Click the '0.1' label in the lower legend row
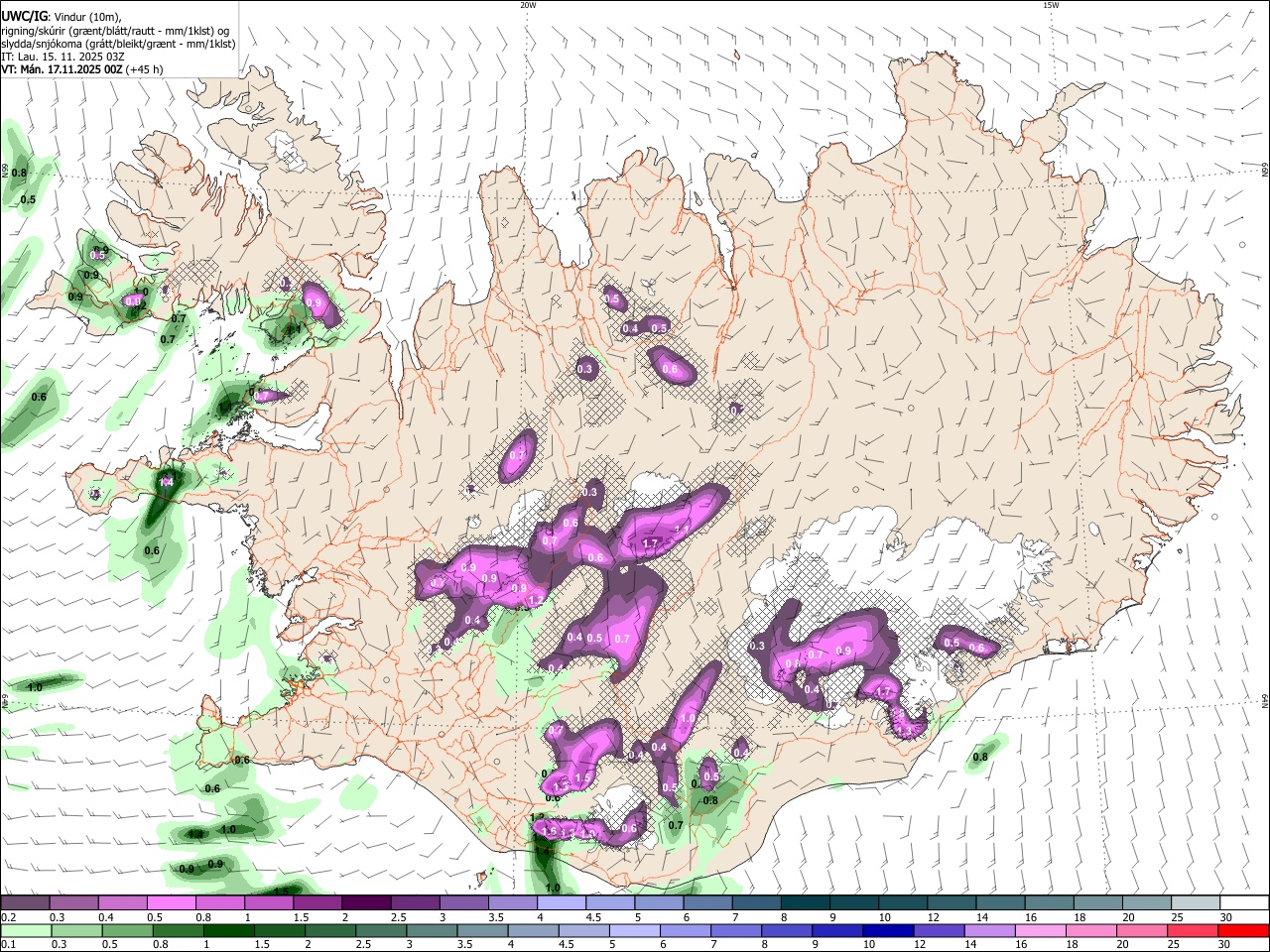This screenshot has height=952, width=1270. pos(9,945)
